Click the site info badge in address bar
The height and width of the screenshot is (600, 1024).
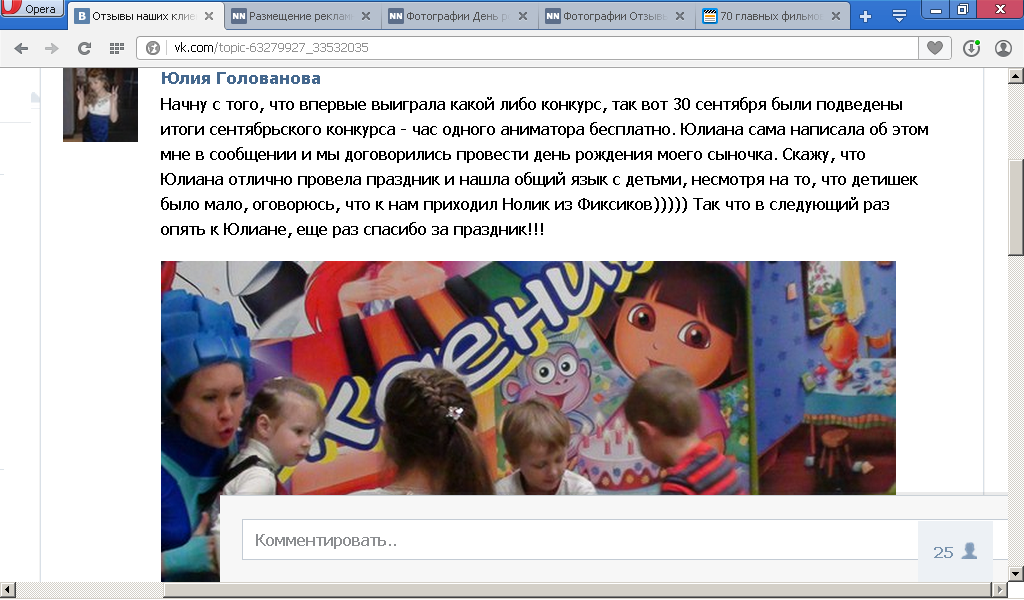(153, 48)
